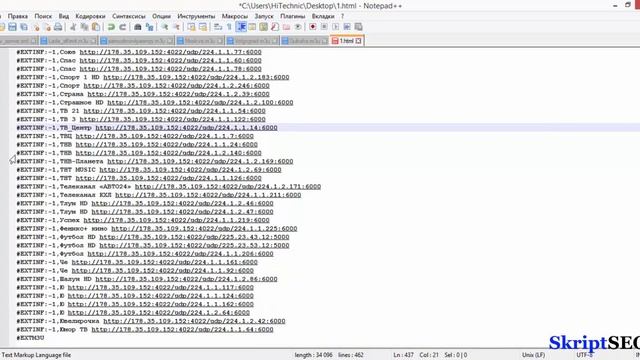
Task: Open Find with the binoculars icon
Action: (x=138, y=27)
